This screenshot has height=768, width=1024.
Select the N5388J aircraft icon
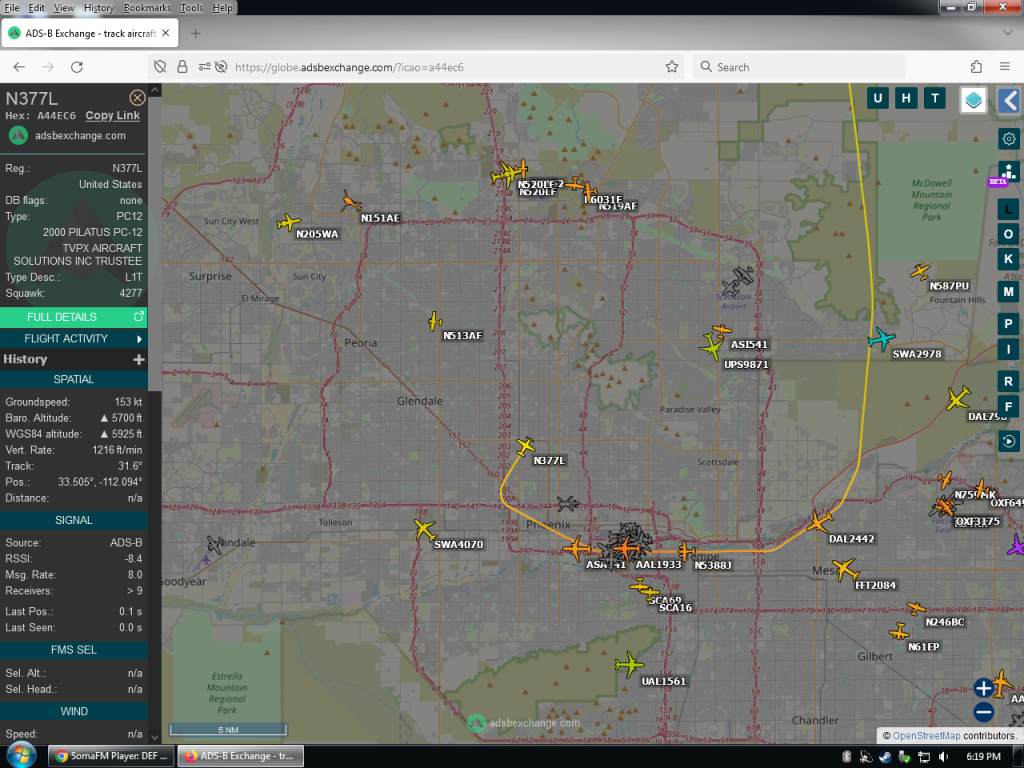[685, 551]
